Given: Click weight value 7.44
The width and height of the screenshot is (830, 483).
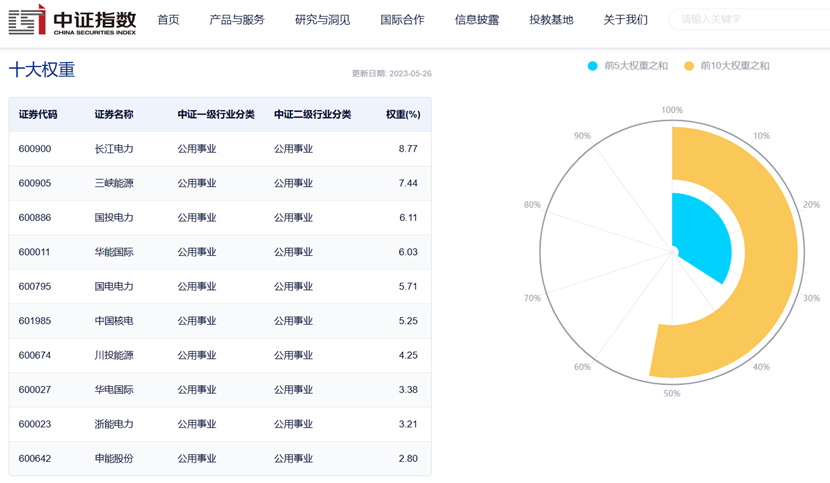Looking at the screenshot, I should (x=408, y=183).
